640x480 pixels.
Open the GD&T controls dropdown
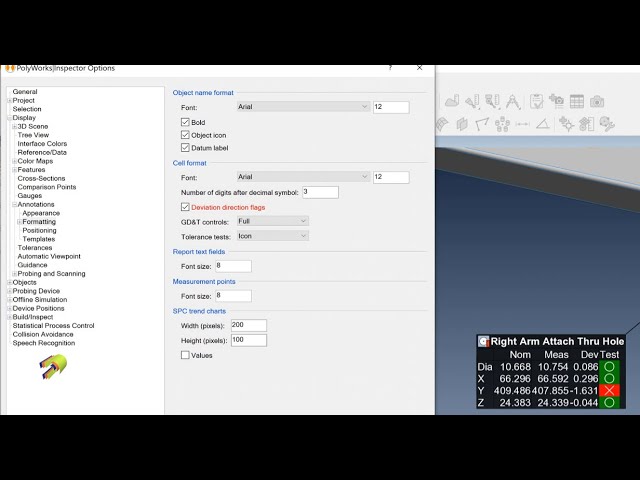[x=273, y=221]
